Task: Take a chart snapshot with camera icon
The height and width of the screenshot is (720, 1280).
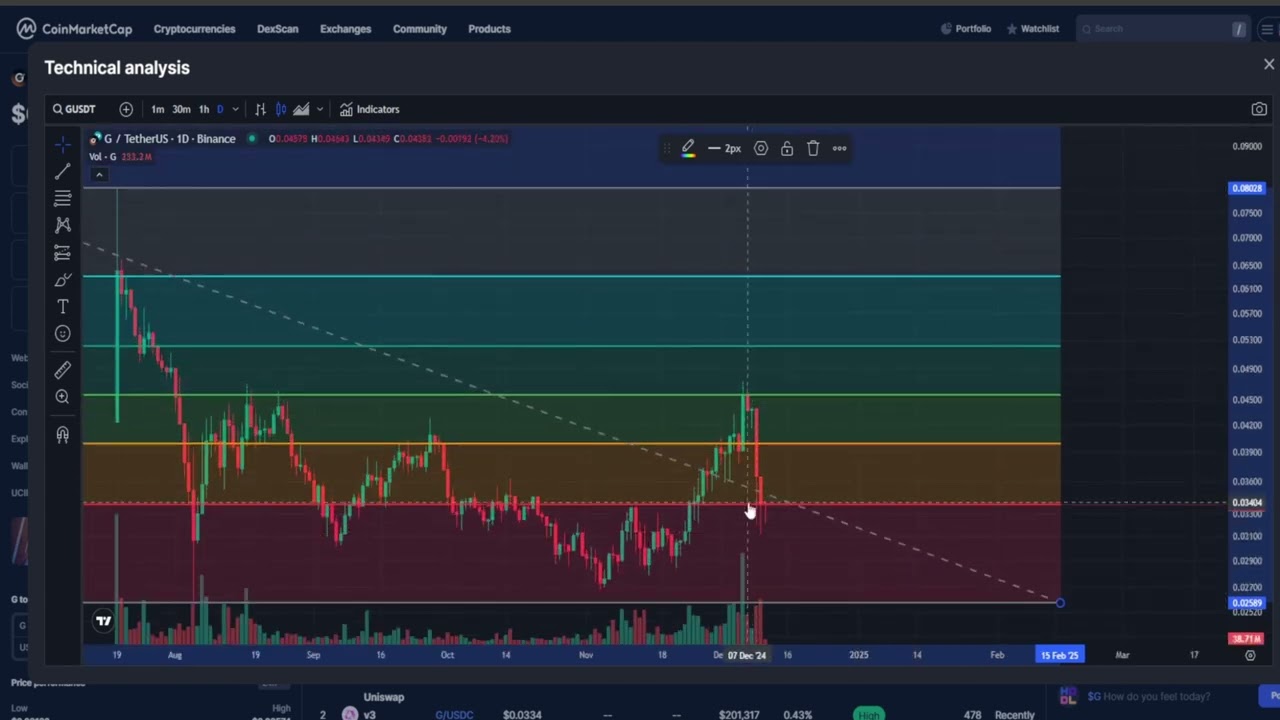Action: point(1259,109)
